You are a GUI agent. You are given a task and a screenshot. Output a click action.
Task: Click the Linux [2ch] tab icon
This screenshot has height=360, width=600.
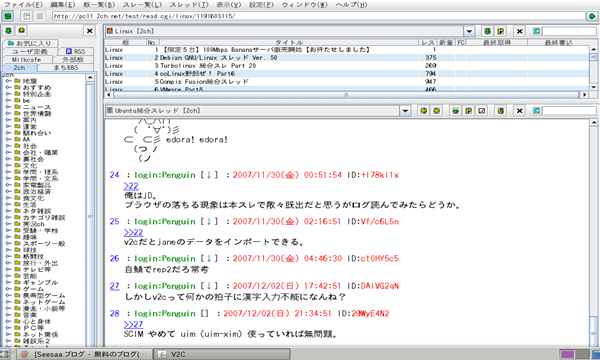coord(110,31)
